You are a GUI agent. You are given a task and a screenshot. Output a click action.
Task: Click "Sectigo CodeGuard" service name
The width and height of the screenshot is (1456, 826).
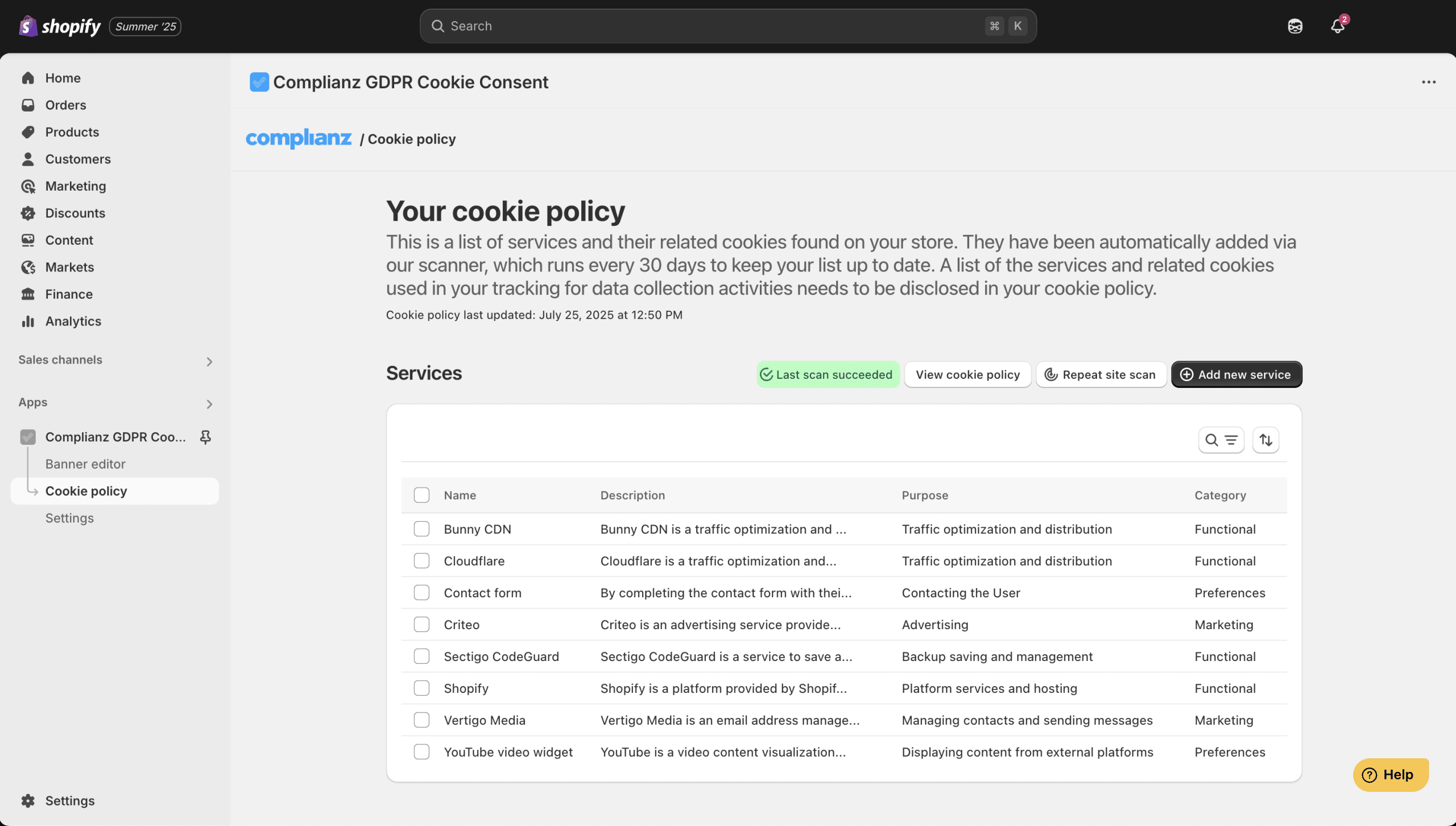[501, 656]
